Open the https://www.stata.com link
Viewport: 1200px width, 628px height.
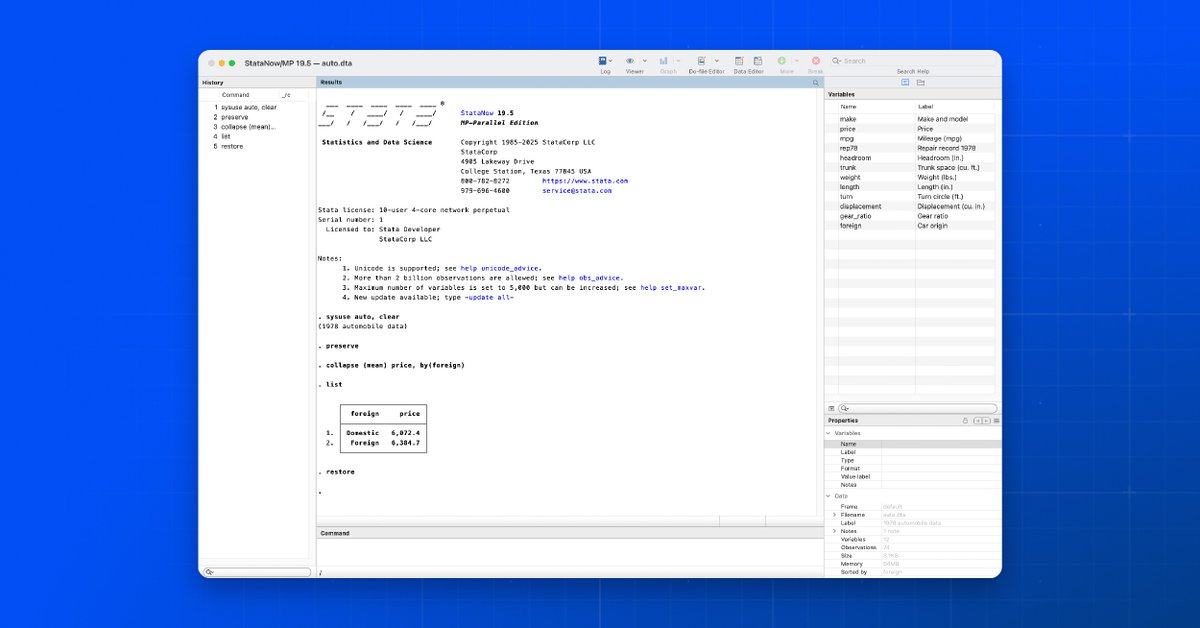pyautogui.click(x=585, y=181)
